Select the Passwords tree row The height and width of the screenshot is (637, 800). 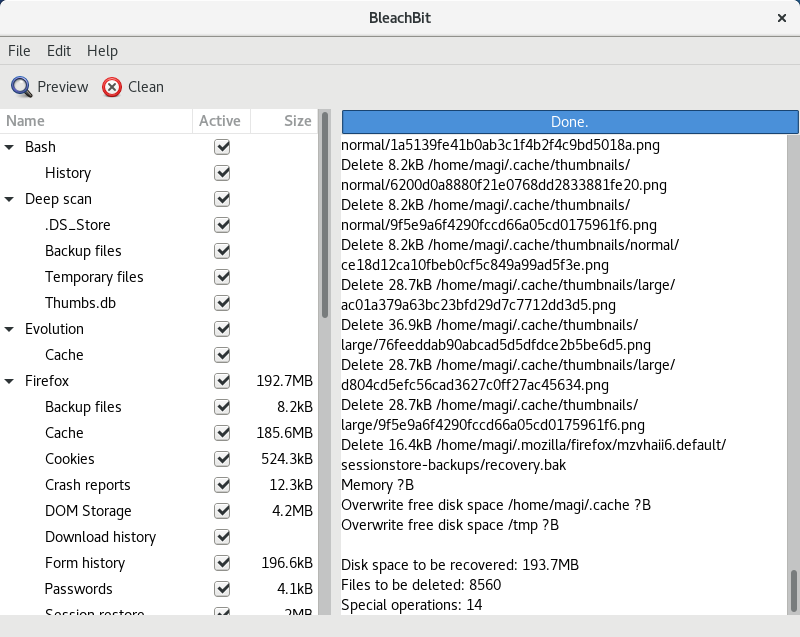(x=159, y=590)
